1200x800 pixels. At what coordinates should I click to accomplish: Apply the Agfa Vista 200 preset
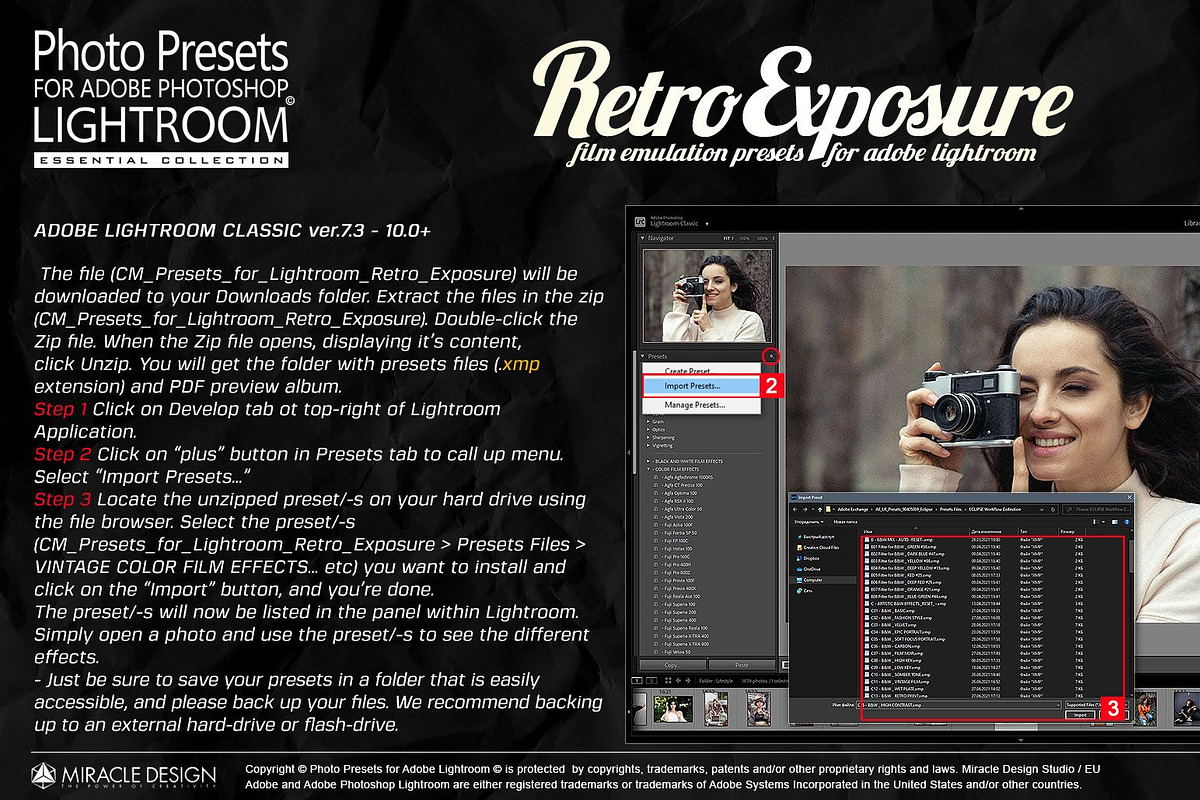tap(677, 517)
